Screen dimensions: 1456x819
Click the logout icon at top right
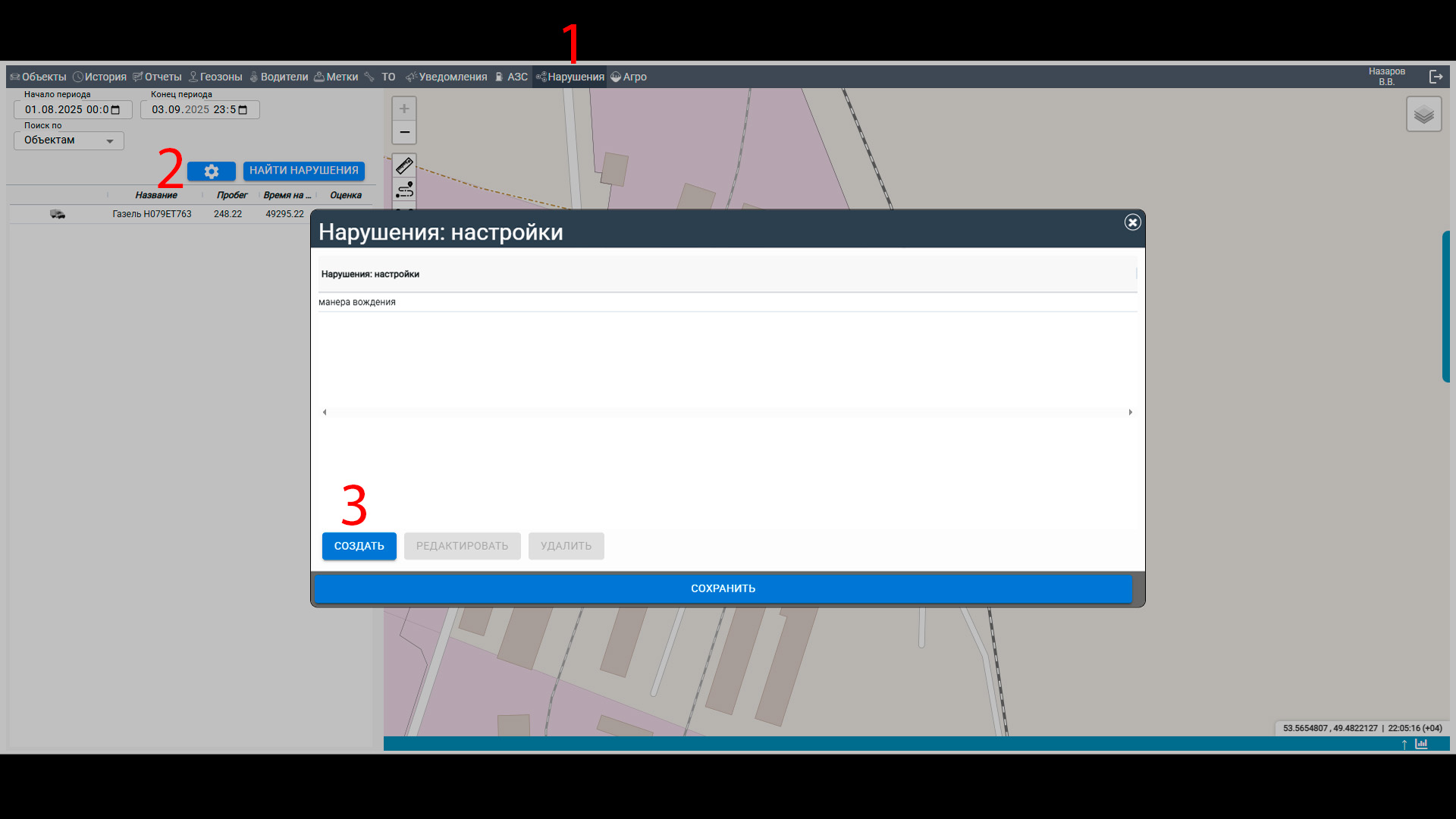[1436, 77]
